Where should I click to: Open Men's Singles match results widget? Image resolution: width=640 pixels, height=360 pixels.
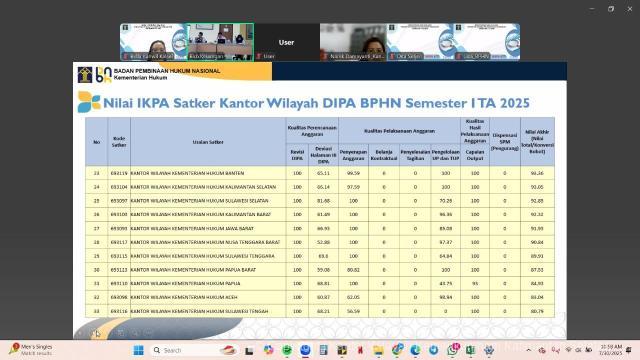(31, 349)
